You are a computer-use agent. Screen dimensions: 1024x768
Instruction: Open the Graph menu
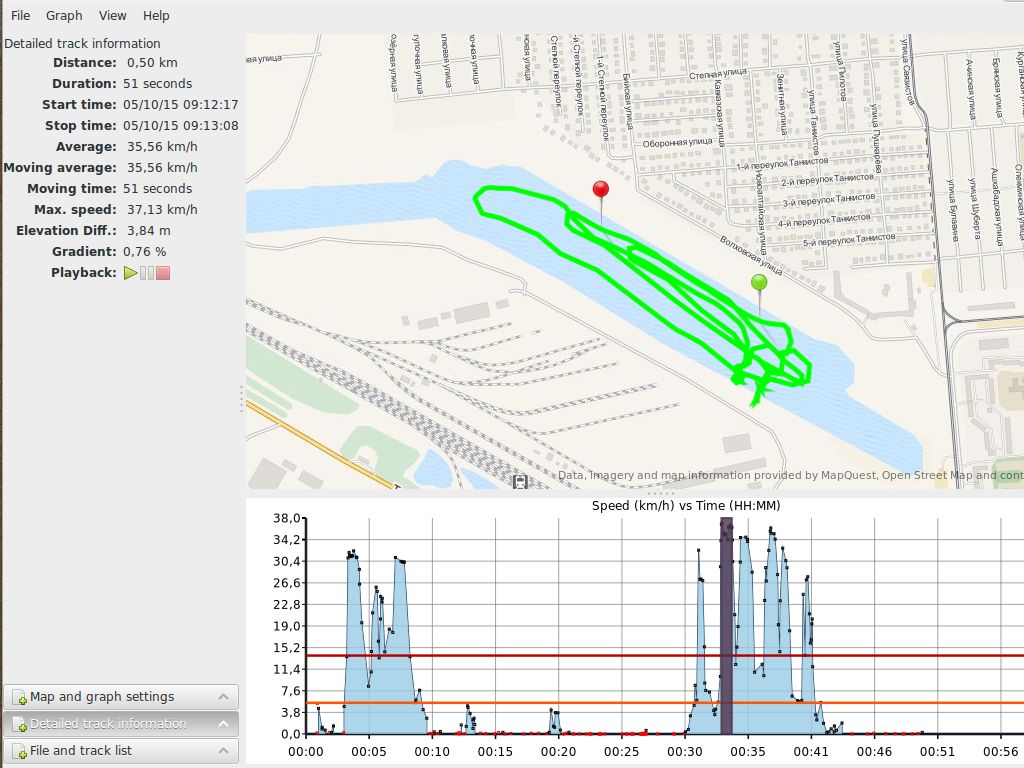point(64,16)
